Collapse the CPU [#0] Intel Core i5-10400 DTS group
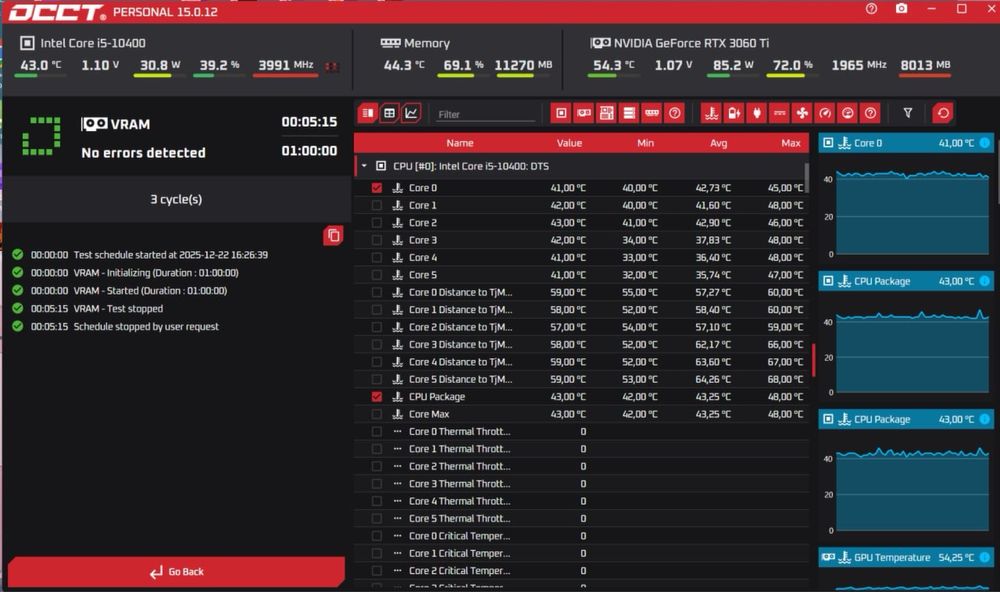The width and height of the screenshot is (1000, 592). 364,166
